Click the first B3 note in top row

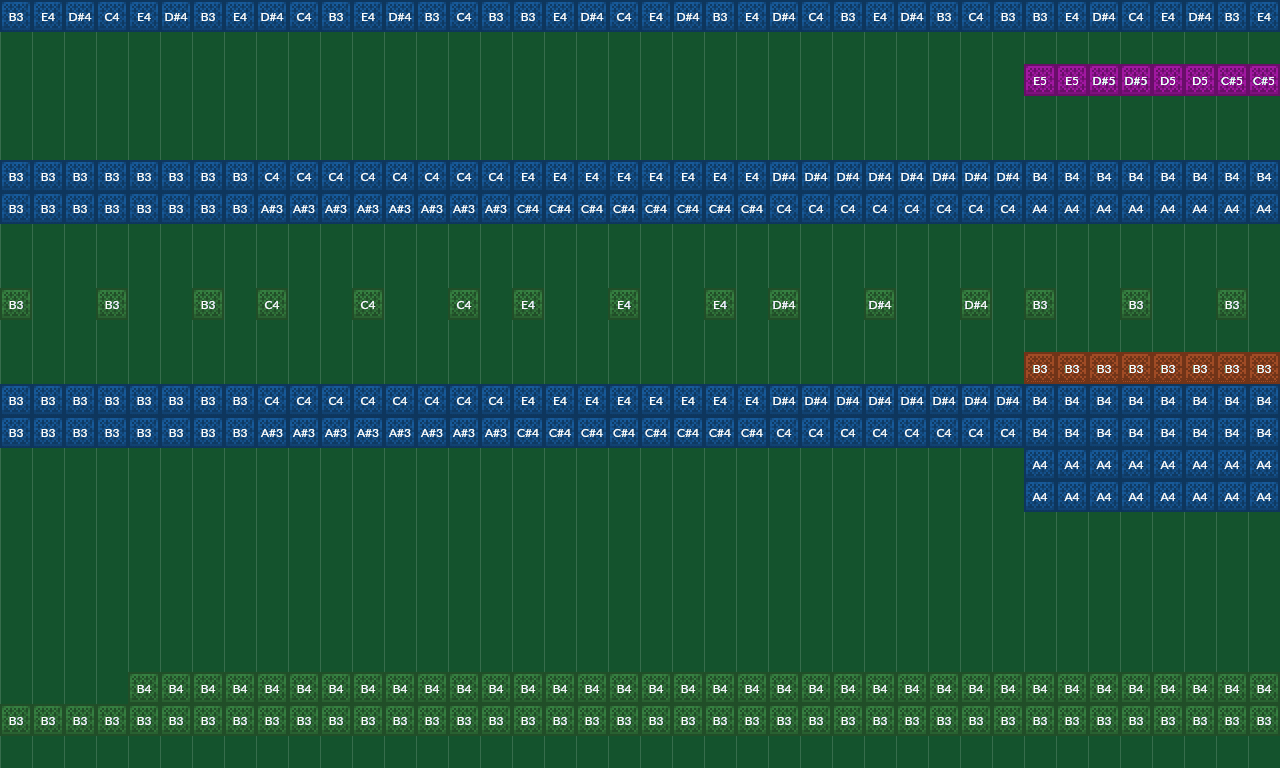[x=16, y=17]
